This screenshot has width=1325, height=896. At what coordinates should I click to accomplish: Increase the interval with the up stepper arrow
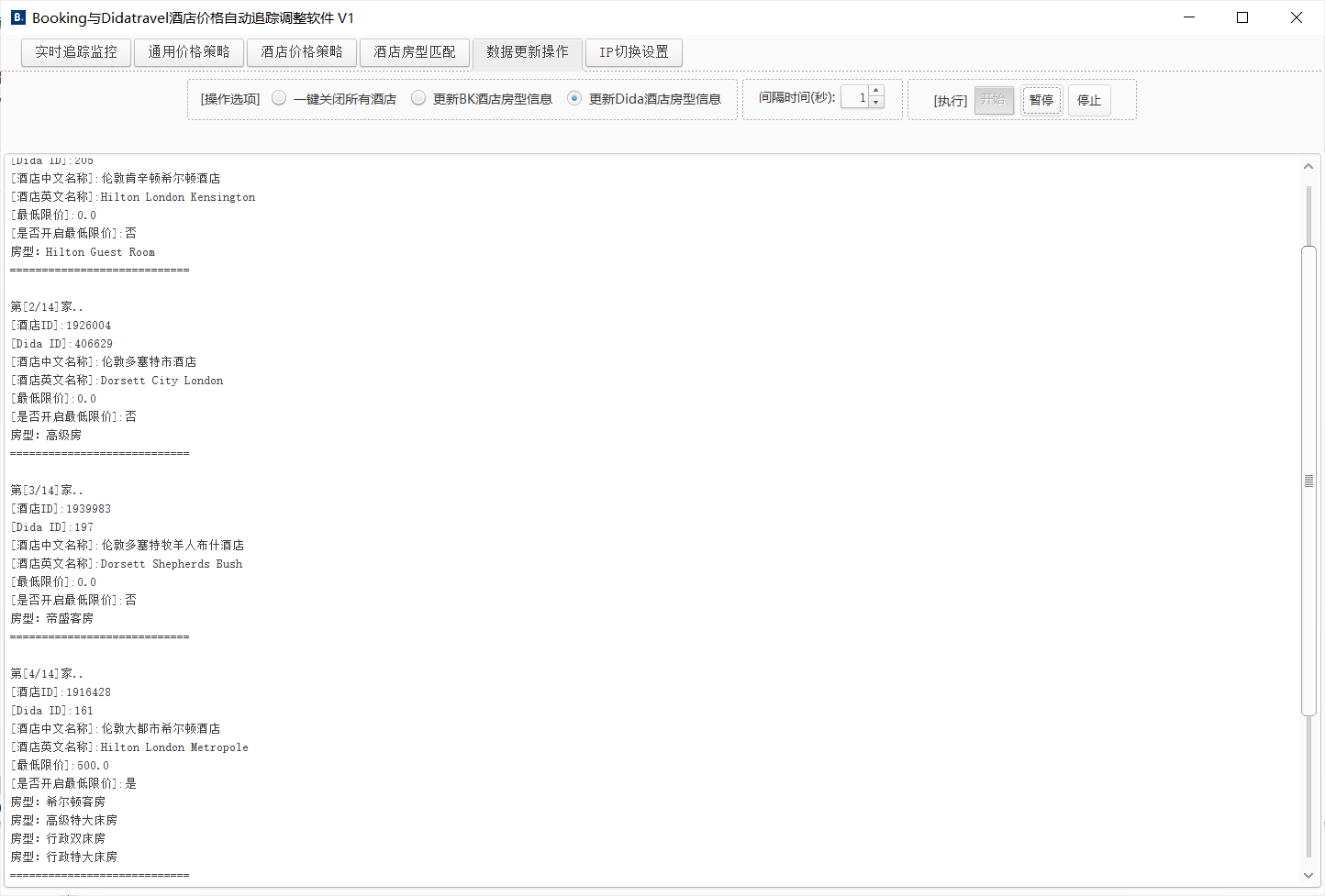[876, 91]
